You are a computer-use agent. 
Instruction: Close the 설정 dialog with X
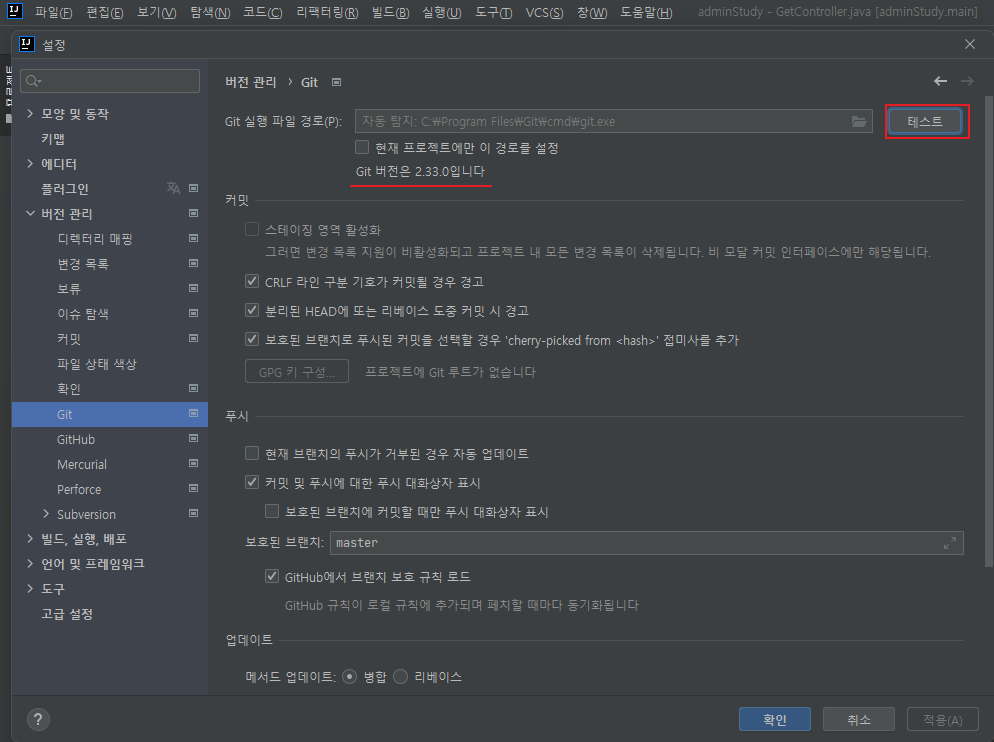pos(969,44)
